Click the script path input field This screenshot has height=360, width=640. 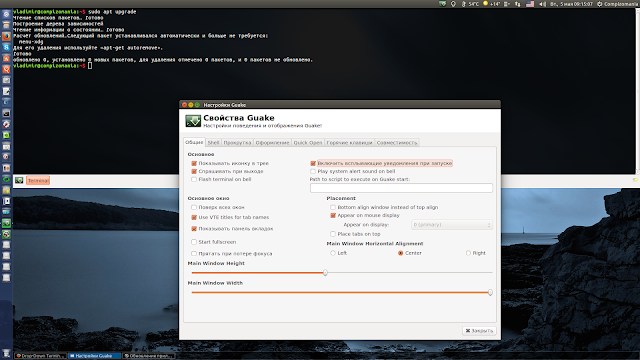401,188
